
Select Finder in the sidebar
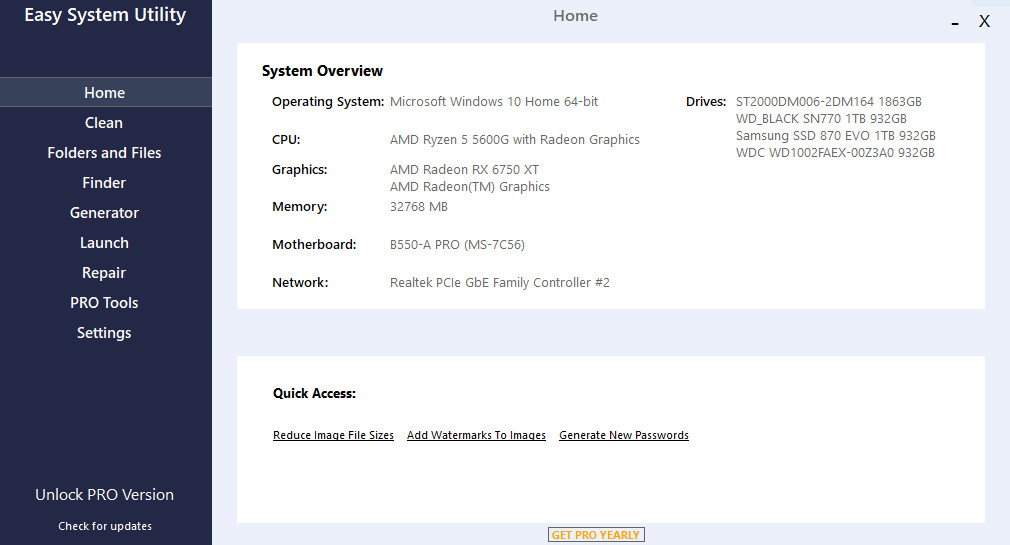click(x=104, y=183)
